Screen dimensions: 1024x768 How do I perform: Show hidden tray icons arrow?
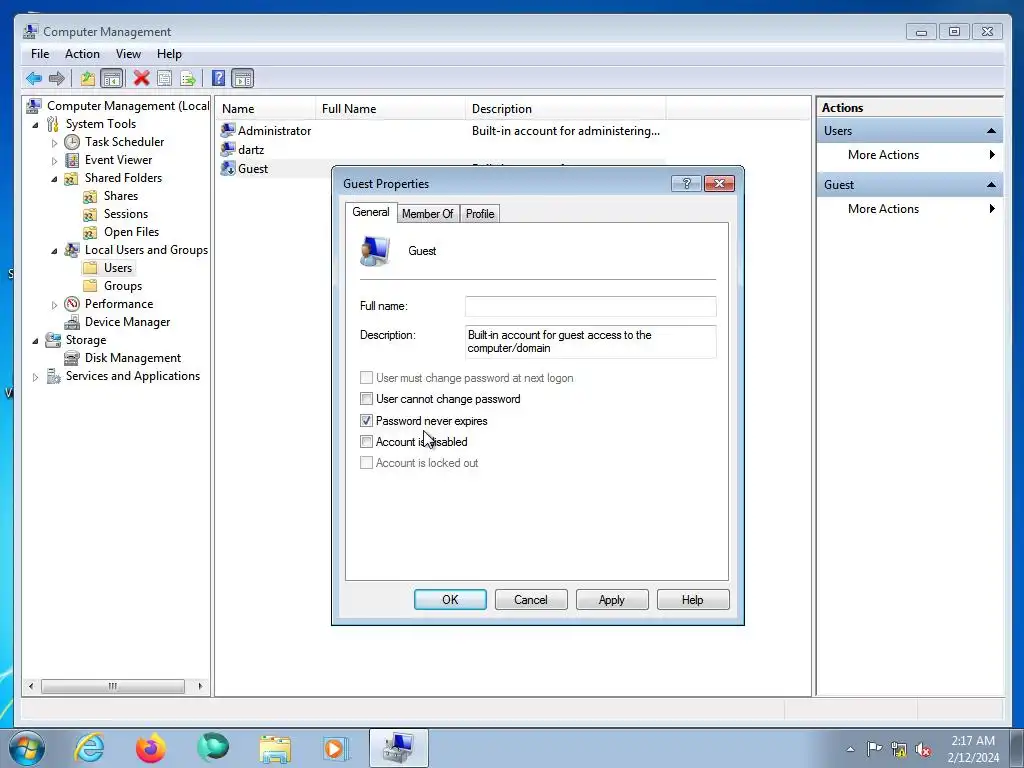click(x=850, y=749)
